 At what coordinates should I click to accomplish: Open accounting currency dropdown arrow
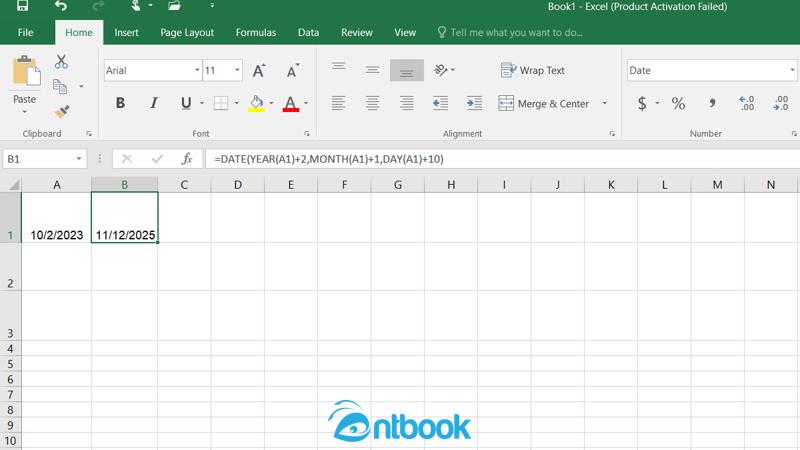click(657, 104)
